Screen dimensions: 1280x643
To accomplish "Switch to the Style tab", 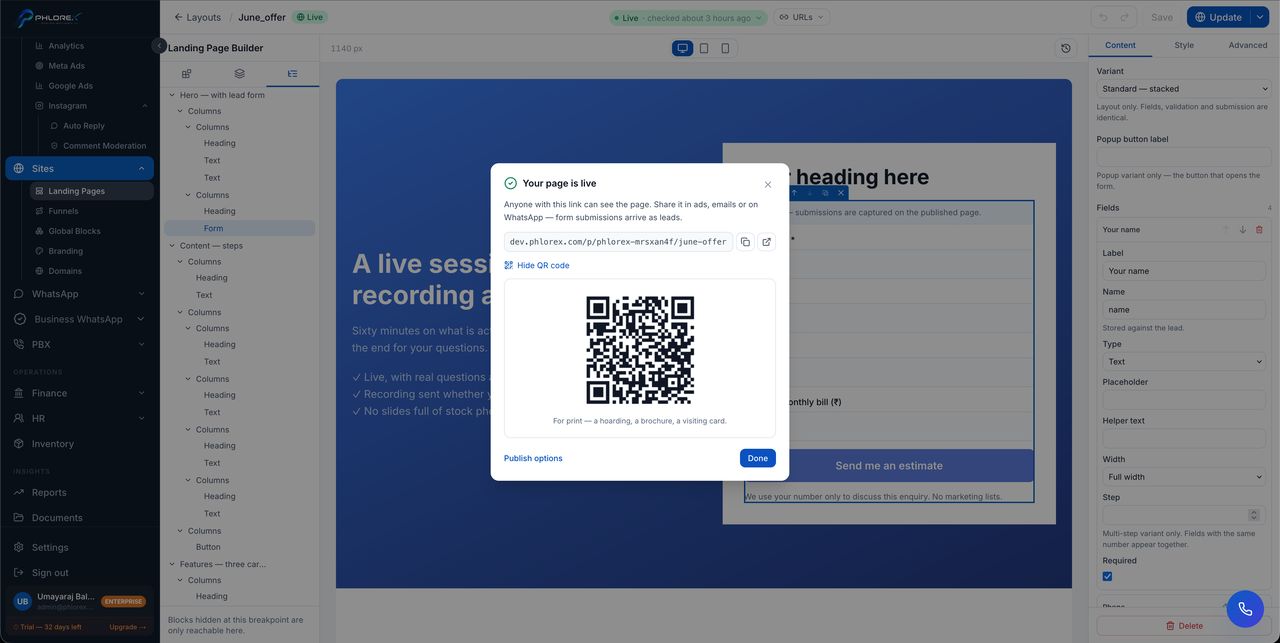I will click(x=1184, y=45).
